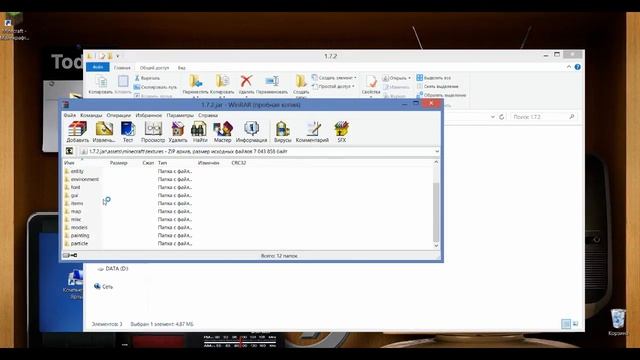Click Explorer's Переместить (Move to) icon

(196, 81)
